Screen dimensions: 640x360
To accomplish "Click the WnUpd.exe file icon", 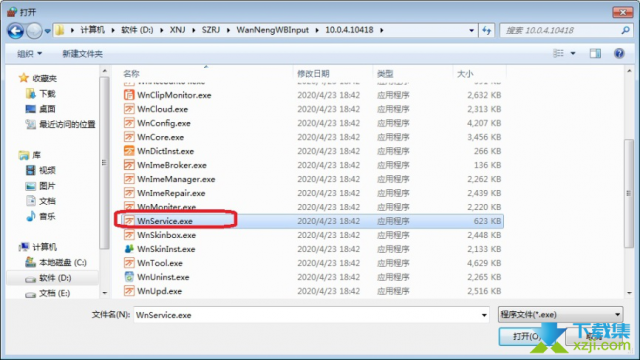I will 129,291.
